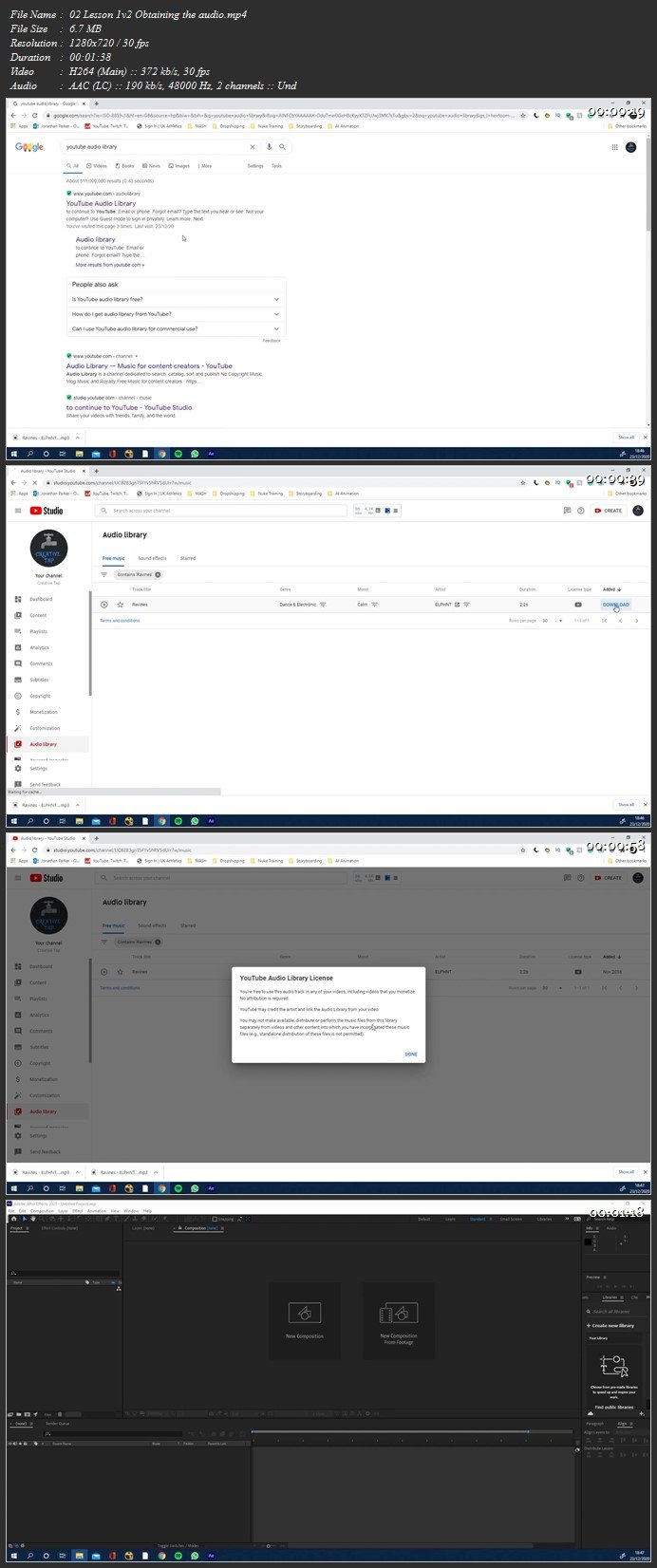Open Comments in the undimmed YouTube Studio sidebar
657x1568 pixels.
(41, 663)
